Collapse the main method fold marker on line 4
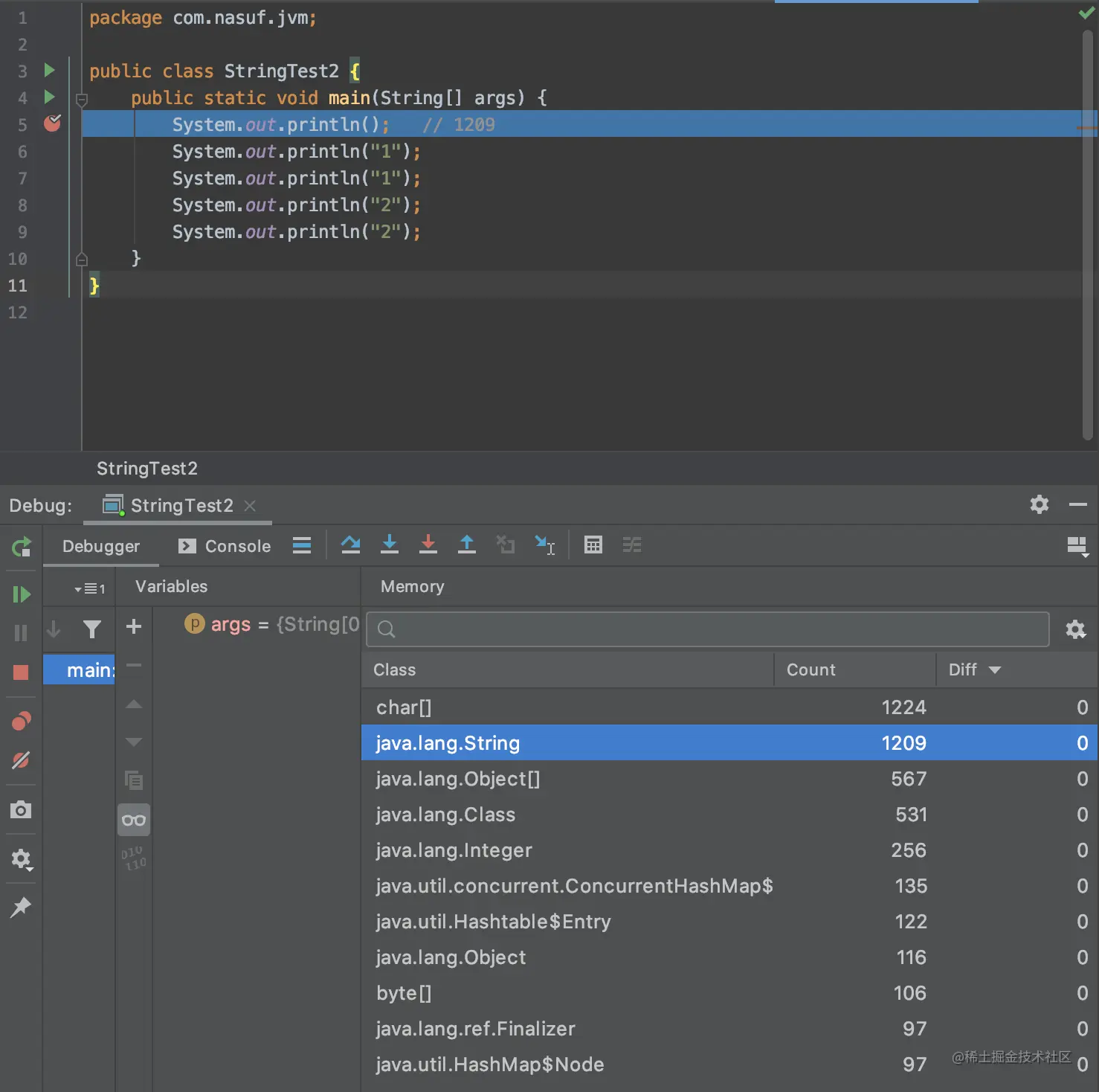 tap(82, 99)
